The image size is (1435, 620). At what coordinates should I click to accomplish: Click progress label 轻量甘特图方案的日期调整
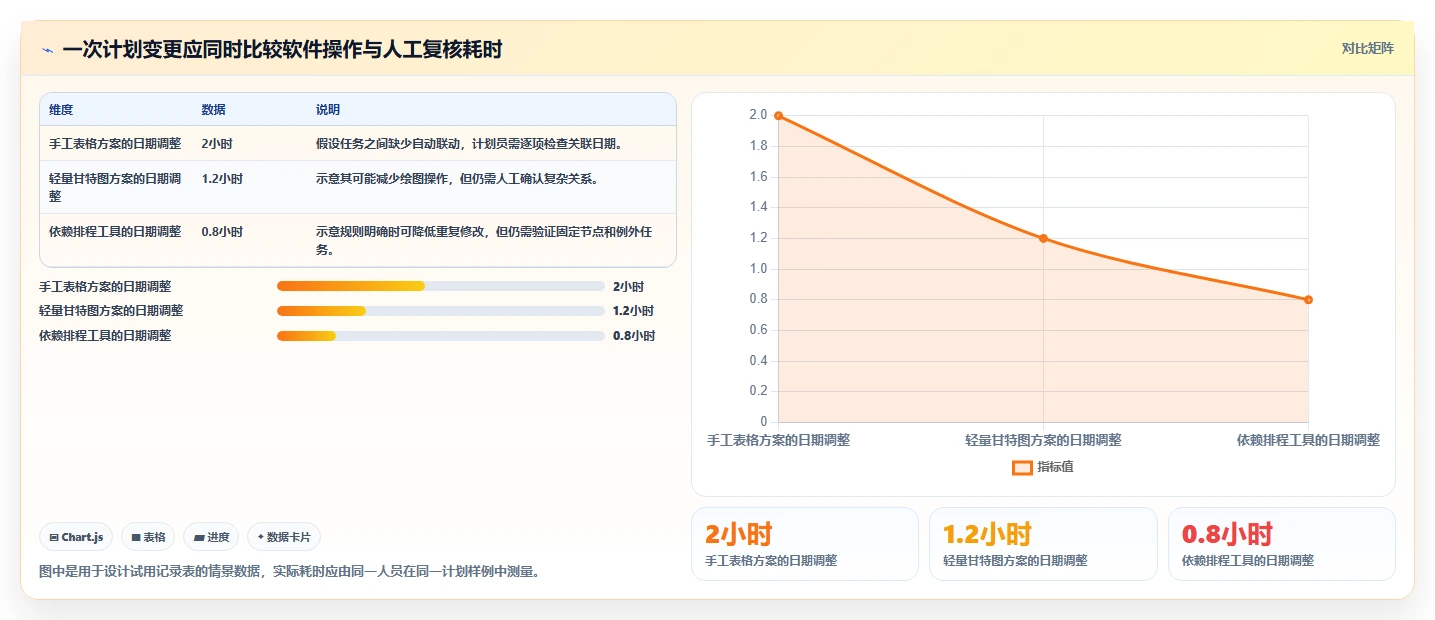(111, 311)
